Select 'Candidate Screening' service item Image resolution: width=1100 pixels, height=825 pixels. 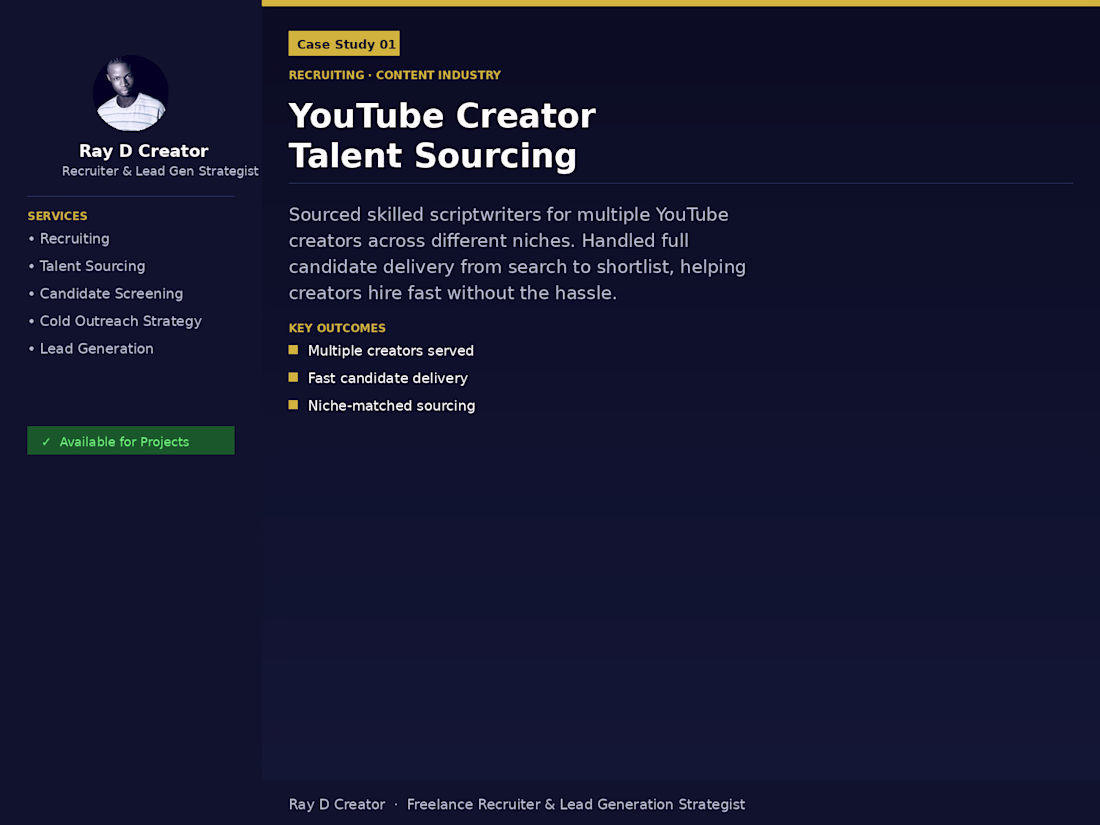coord(111,293)
